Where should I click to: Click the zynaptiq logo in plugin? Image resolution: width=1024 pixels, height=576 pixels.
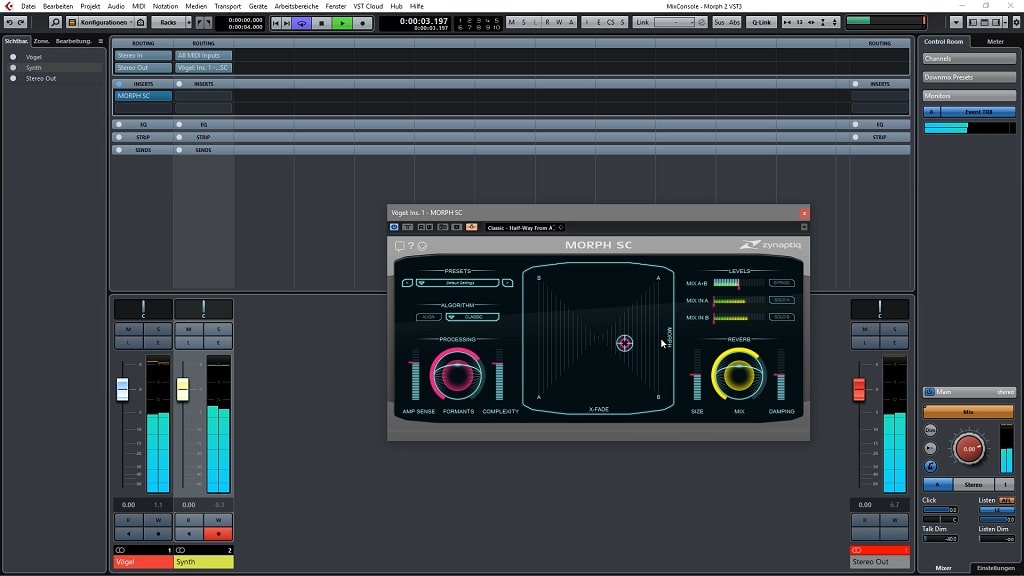771,245
